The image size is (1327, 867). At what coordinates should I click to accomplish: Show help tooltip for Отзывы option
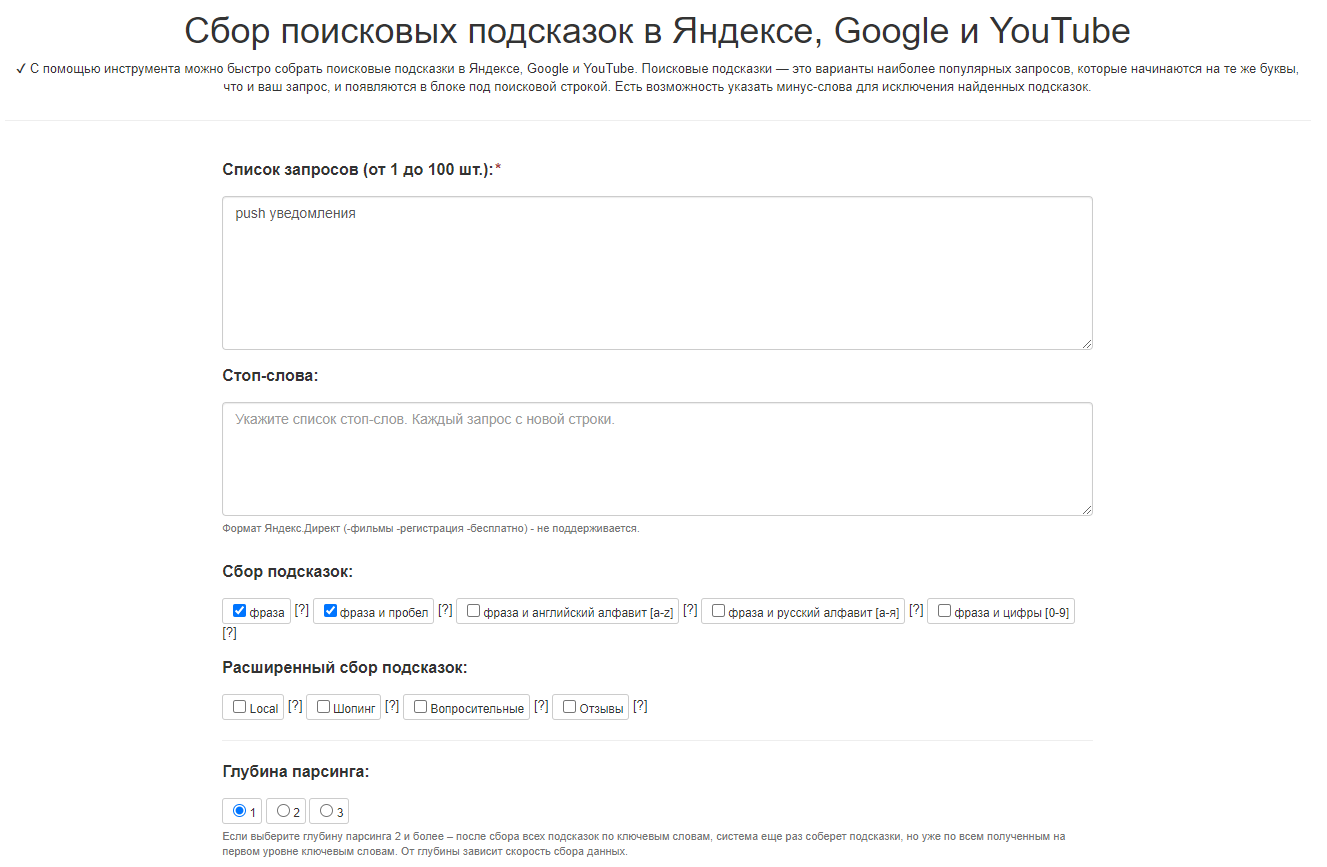coord(640,706)
